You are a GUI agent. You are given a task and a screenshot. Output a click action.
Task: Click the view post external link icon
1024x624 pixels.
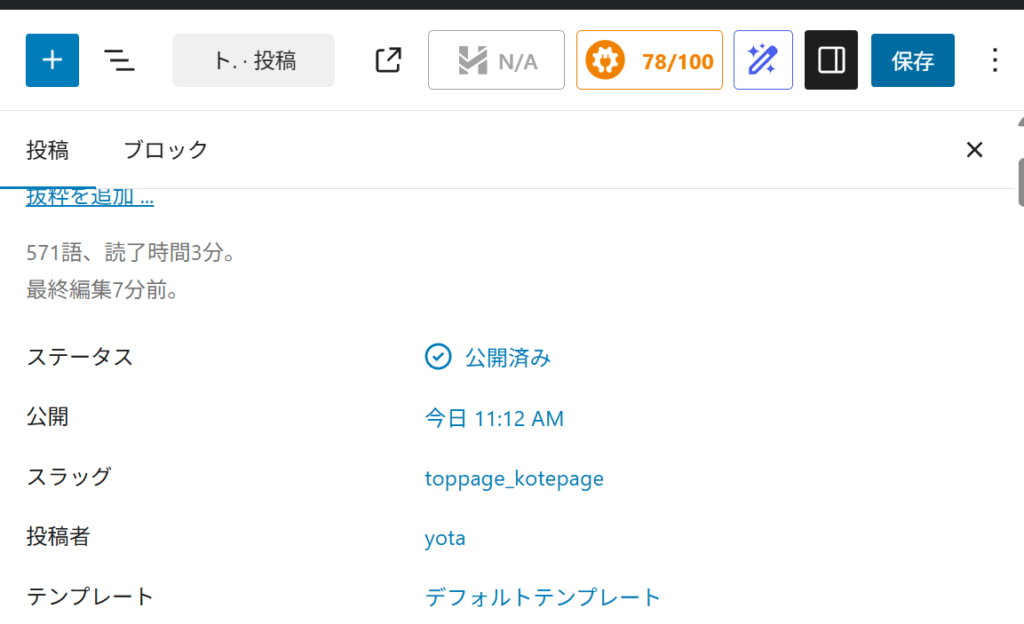388,60
